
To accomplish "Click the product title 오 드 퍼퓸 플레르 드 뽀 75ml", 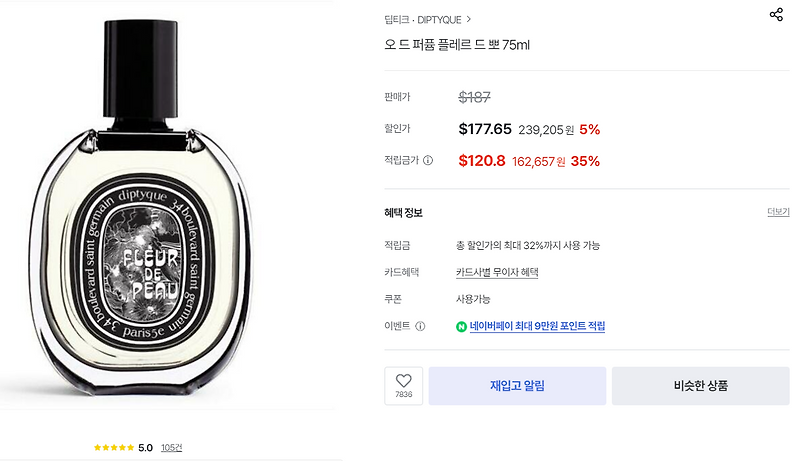I will 457,45.
